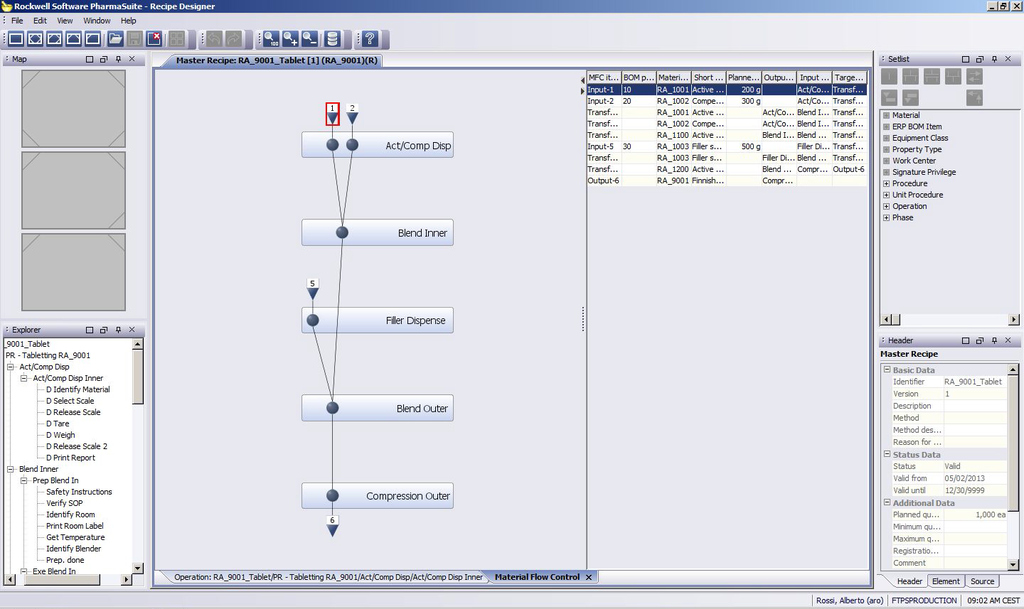Click the greyed four-square grid toolbar icon
Image resolution: width=1024 pixels, height=609 pixels.
click(176, 39)
